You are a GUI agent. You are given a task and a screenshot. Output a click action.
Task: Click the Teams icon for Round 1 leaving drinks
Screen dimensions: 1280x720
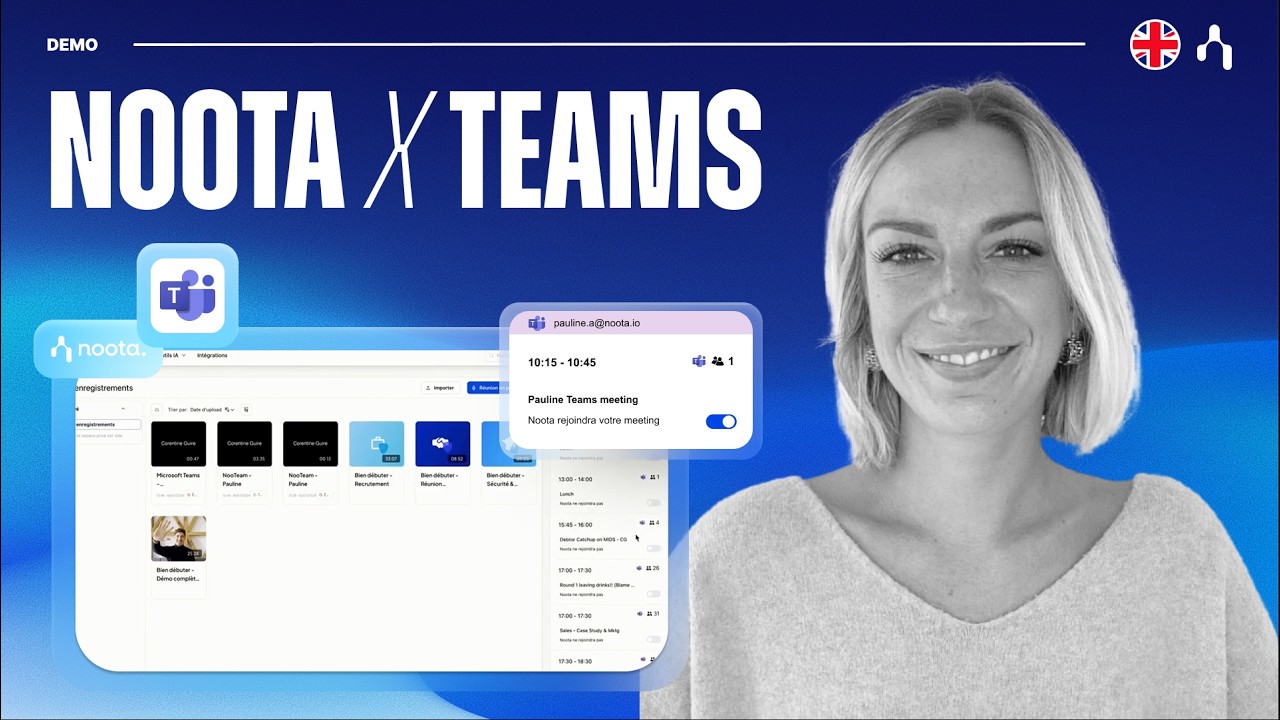(x=639, y=568)
